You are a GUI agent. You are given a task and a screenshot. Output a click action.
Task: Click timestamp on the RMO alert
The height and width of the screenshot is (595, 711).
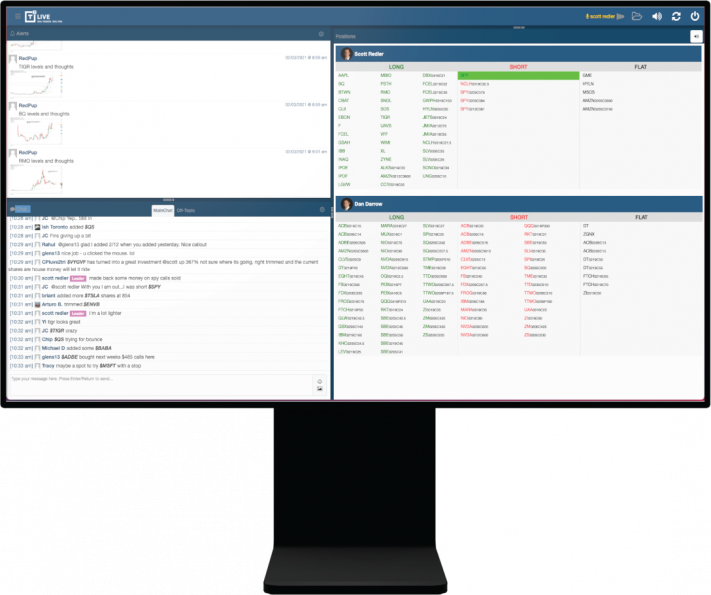coord(306,151)
